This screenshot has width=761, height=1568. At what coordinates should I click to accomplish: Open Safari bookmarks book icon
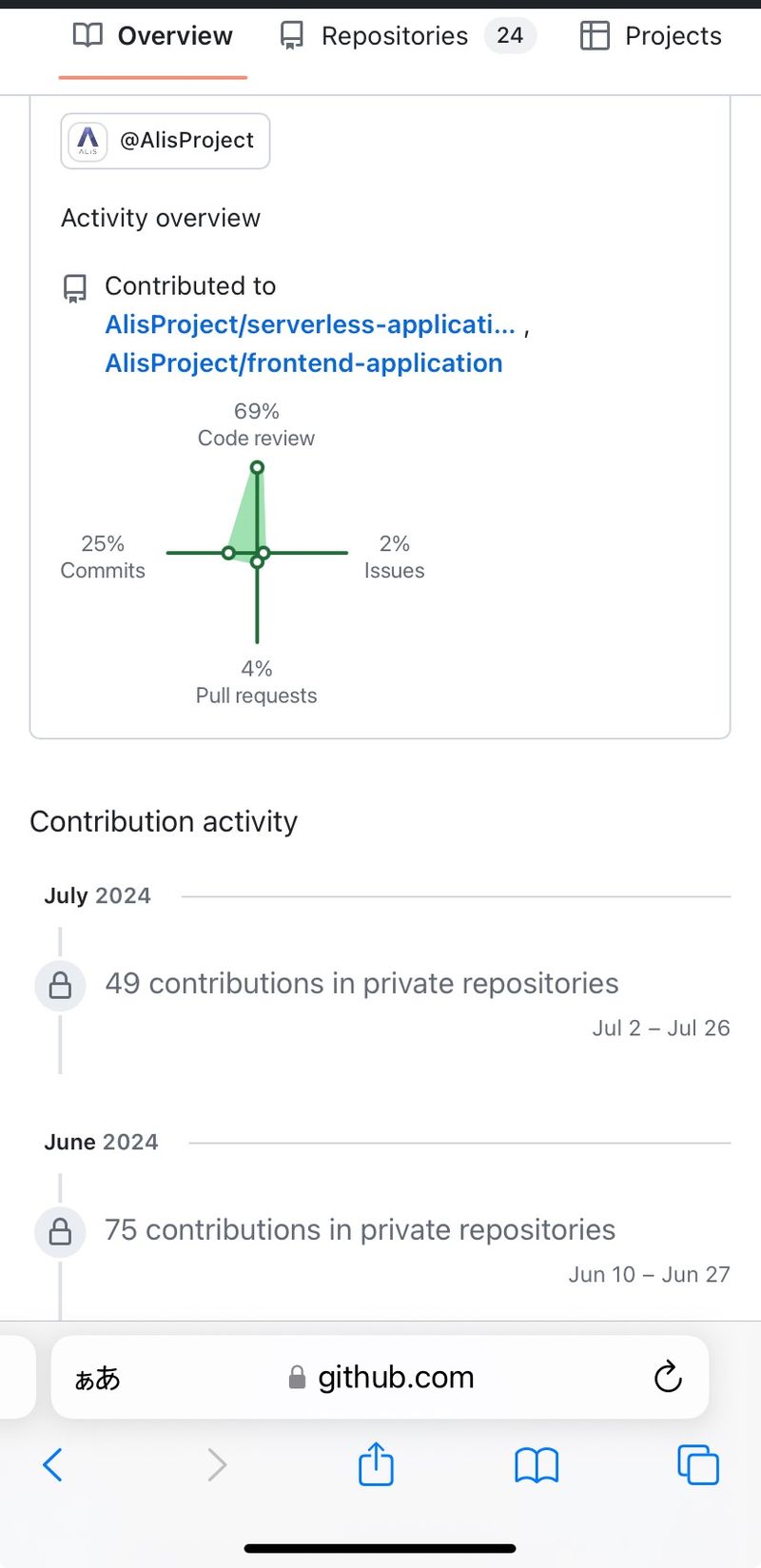pos(537,1465)
